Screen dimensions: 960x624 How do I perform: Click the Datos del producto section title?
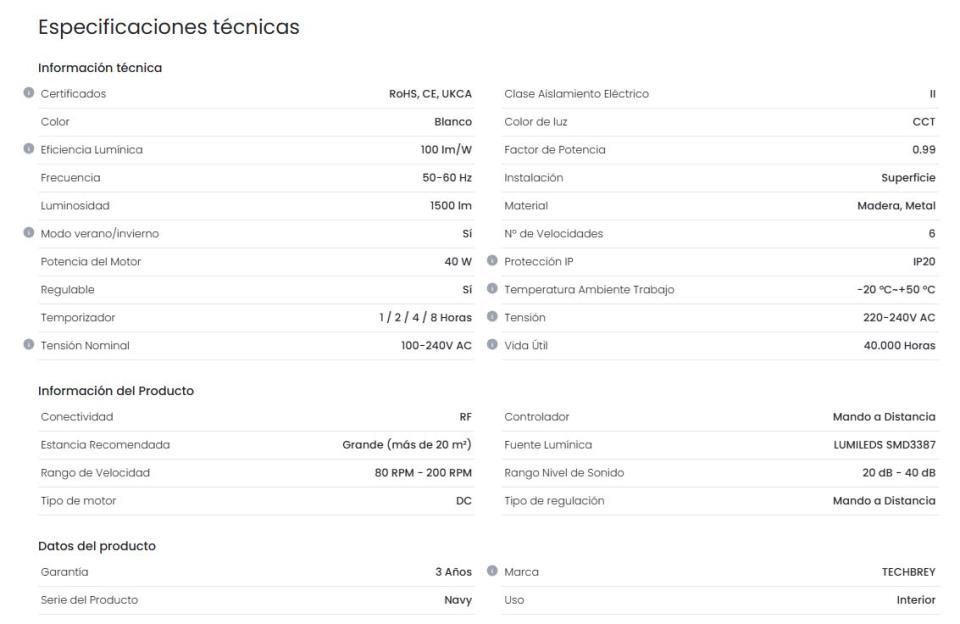pyautogui.click(x=97, y=546)
